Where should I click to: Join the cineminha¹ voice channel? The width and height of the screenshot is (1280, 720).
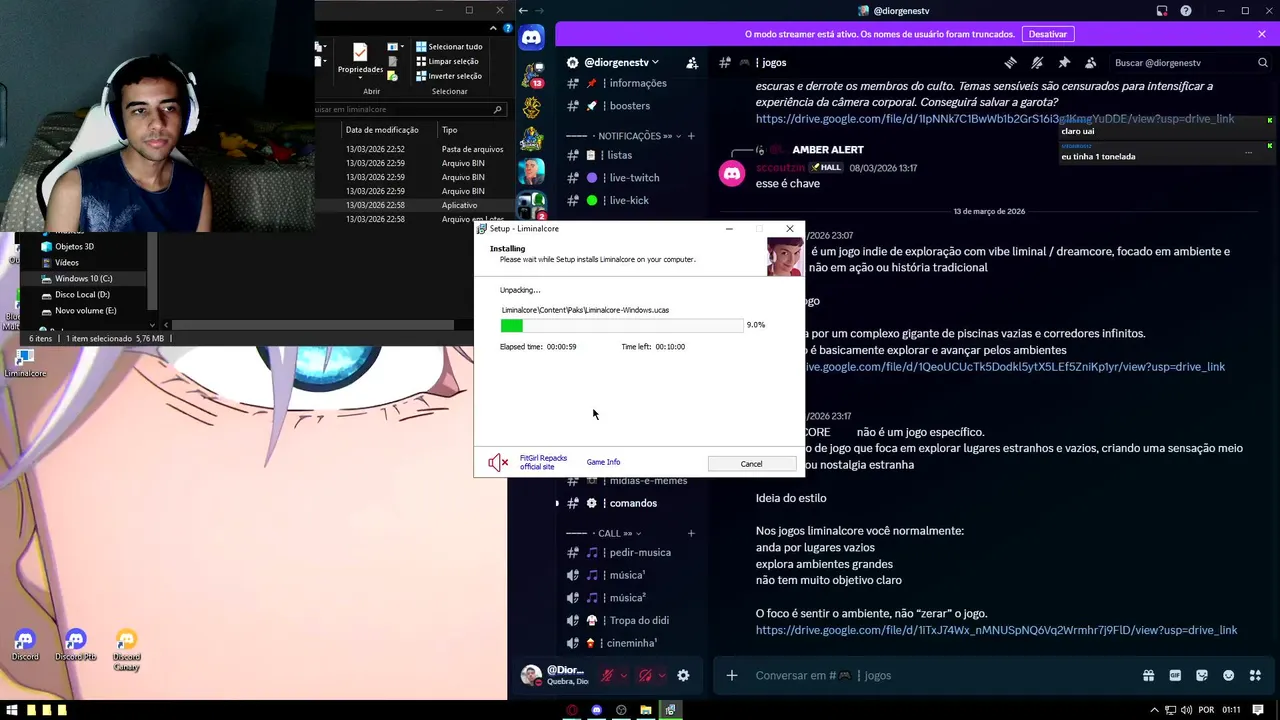[630, 643]
